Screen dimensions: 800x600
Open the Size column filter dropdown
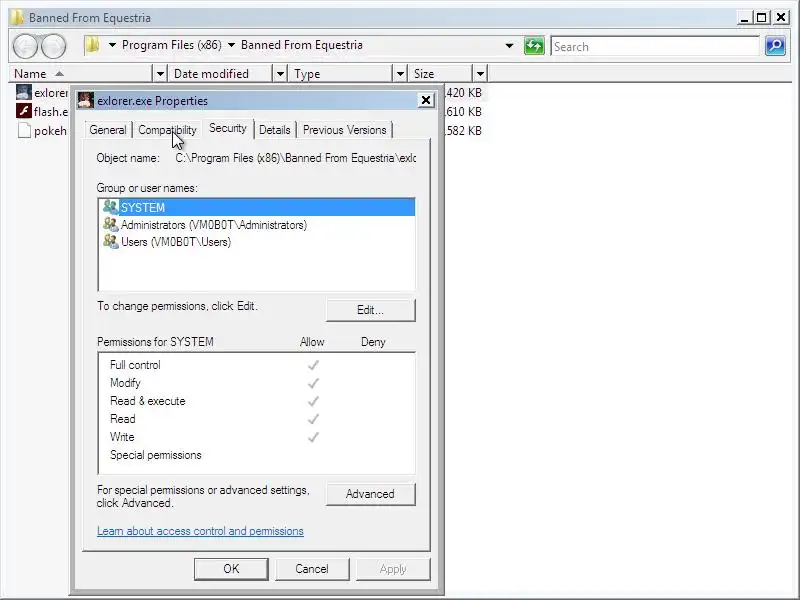pos(480,74)
